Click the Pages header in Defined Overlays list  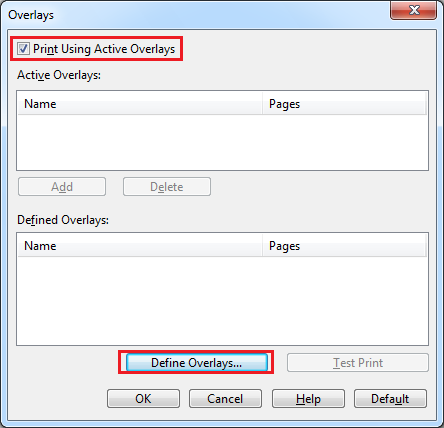click(x=344, y=246)
